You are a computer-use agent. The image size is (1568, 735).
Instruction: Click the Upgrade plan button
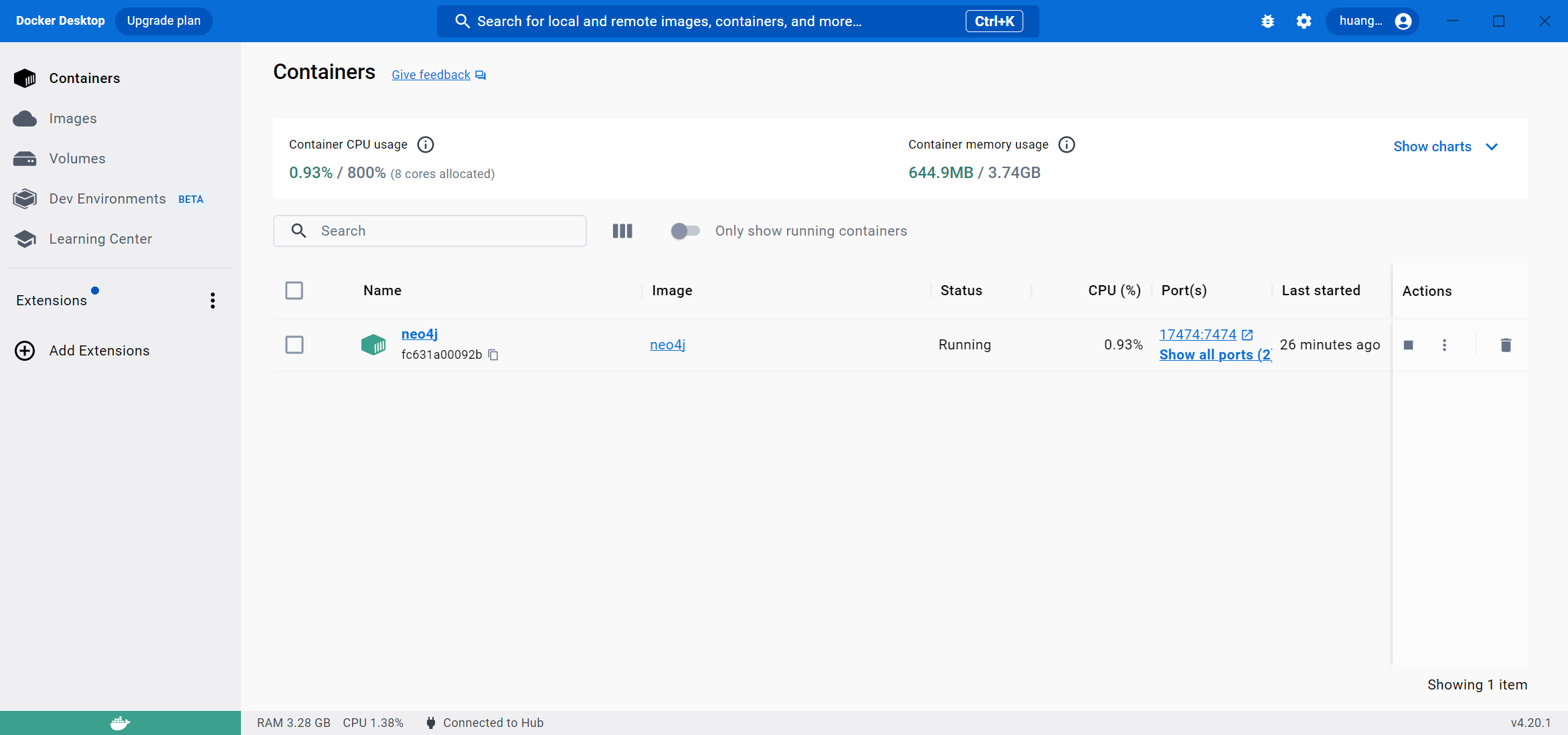tap(163, 21)
